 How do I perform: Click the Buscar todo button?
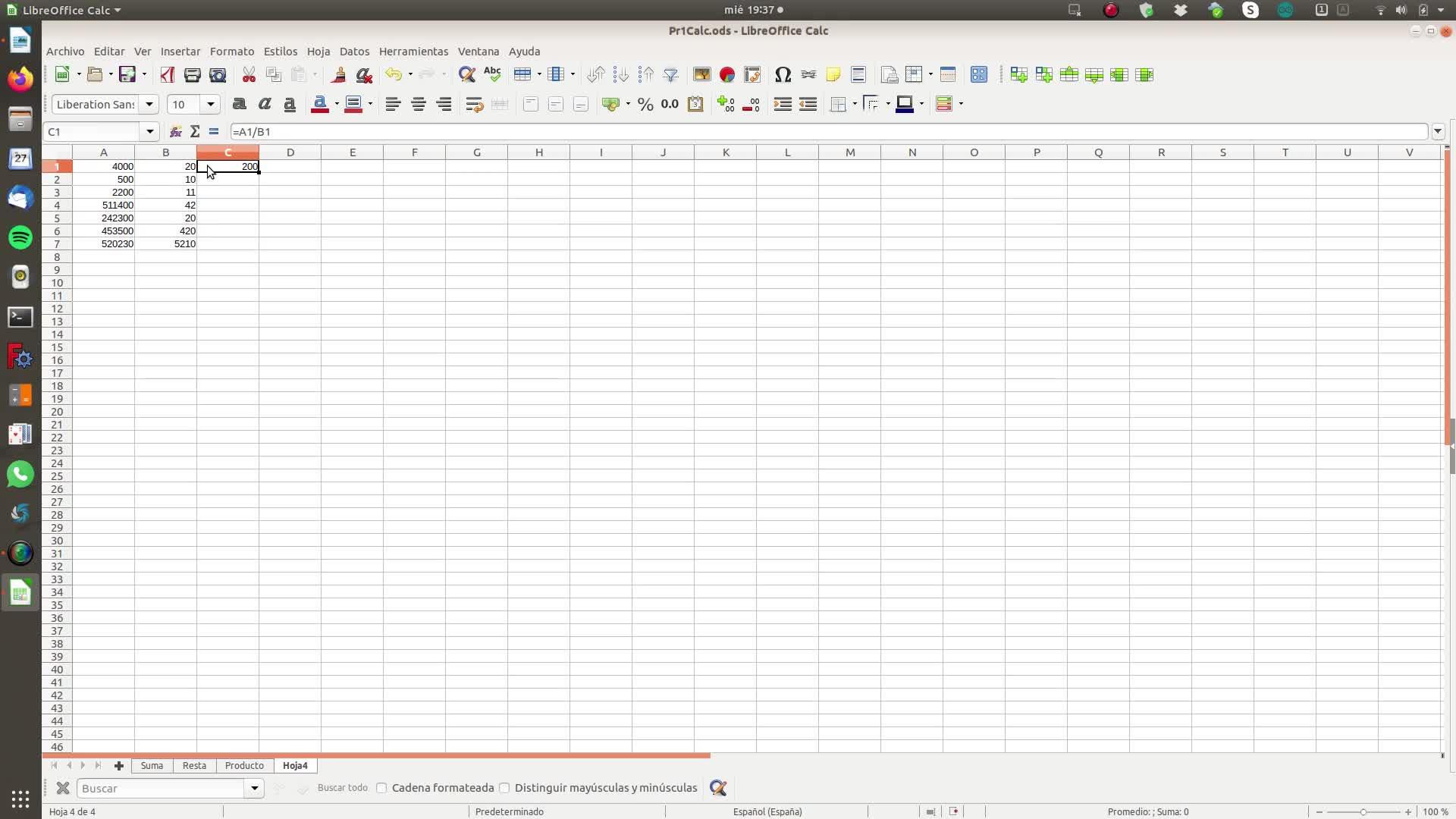coord(342,788)
